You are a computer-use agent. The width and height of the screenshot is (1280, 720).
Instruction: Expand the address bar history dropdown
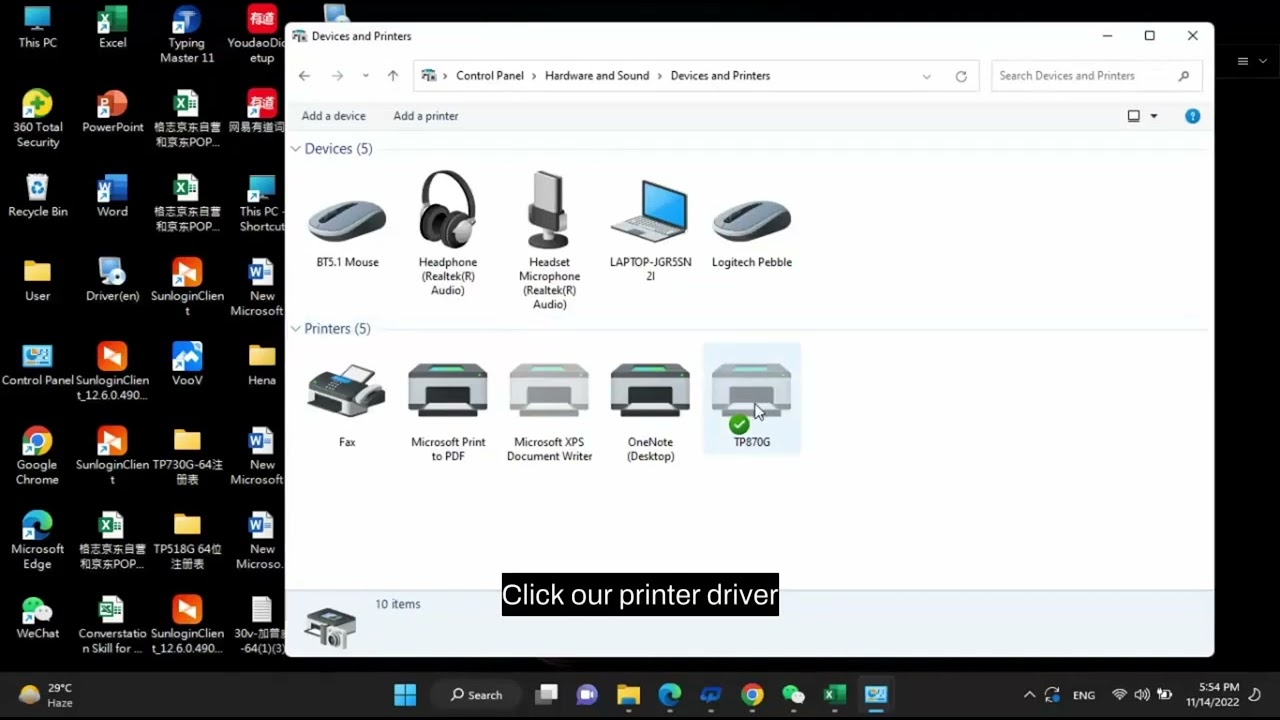[926, 76]
